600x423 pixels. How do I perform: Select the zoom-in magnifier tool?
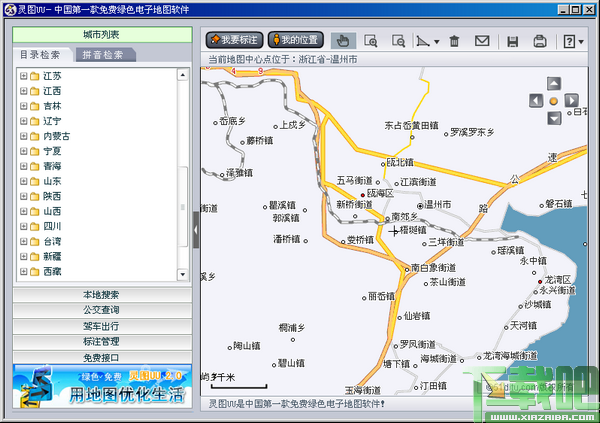point(370,41)
